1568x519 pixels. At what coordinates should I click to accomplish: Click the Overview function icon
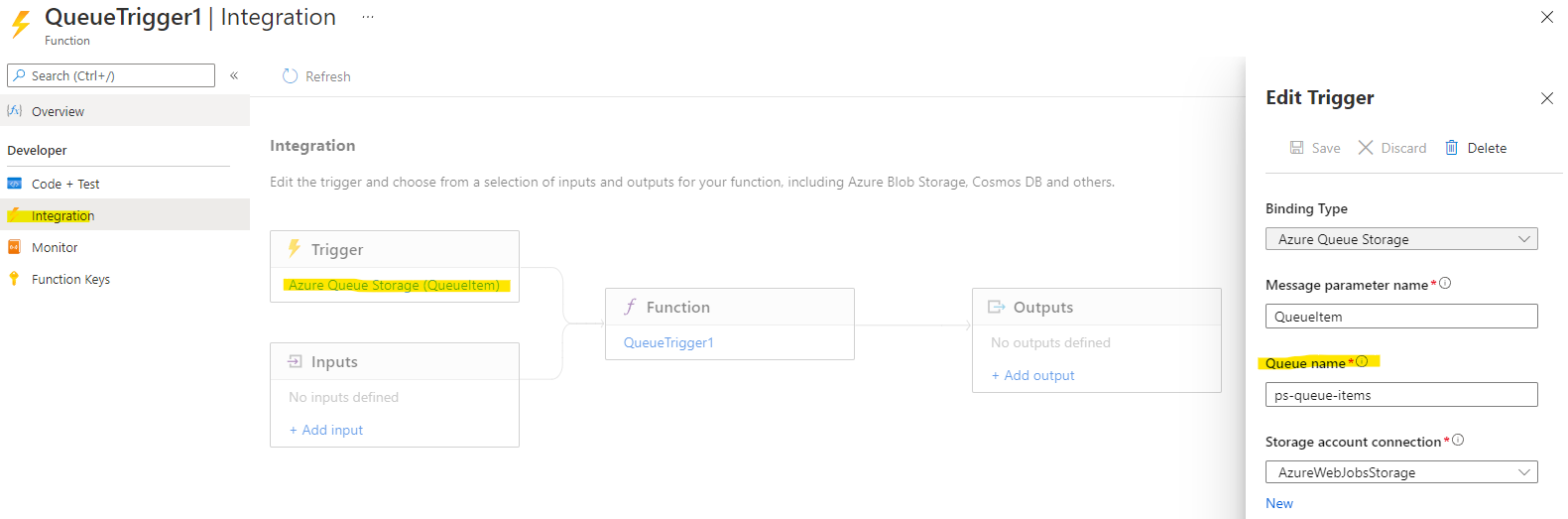coord(15,111)
